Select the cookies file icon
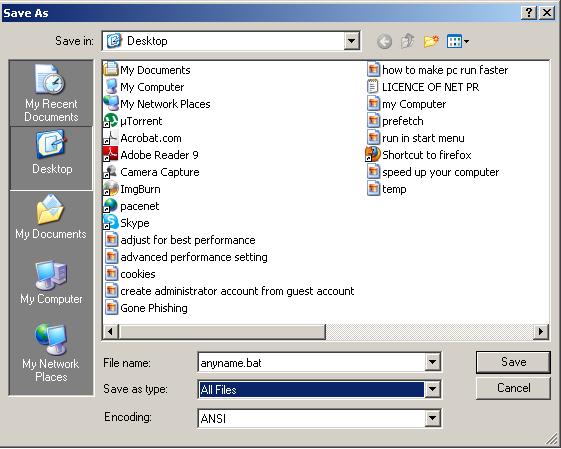The height and width of the screenshot is (449, 561). coord(111,273)
